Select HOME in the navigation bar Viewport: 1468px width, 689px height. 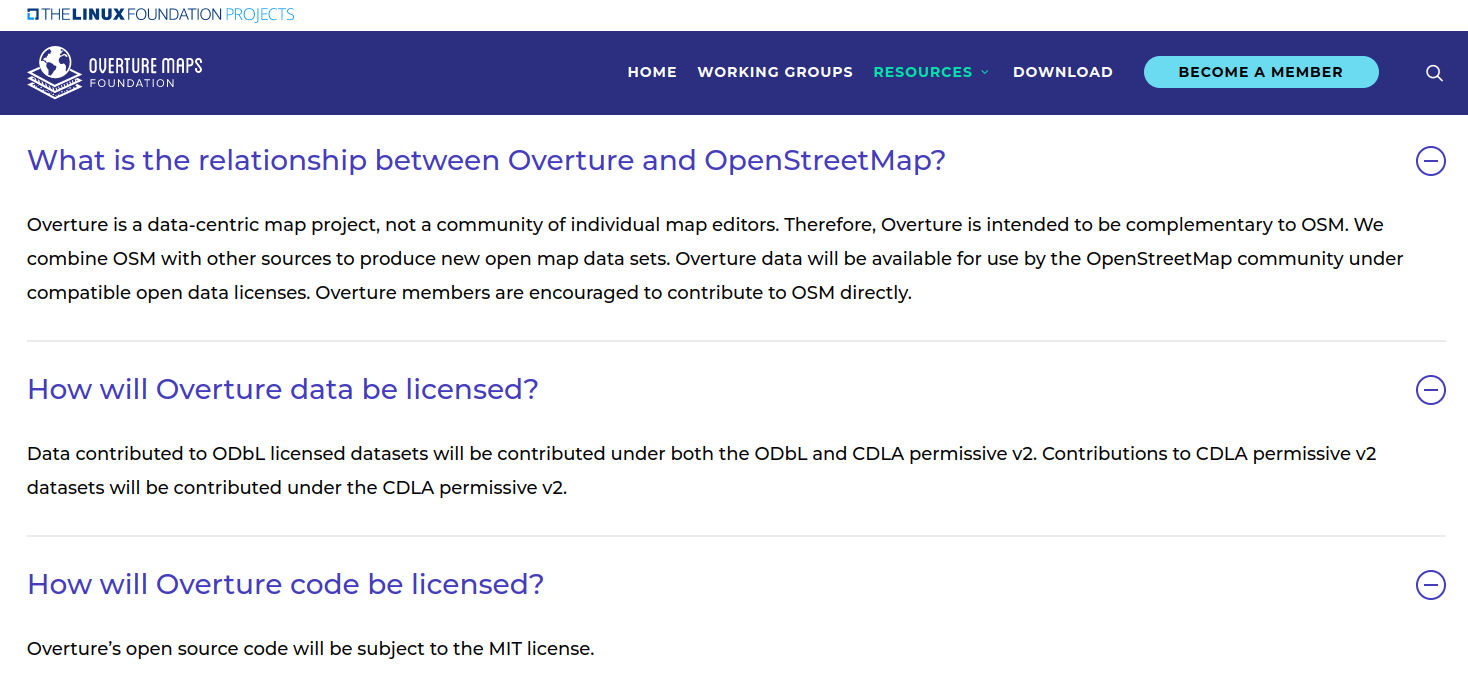tap(652, 72)
